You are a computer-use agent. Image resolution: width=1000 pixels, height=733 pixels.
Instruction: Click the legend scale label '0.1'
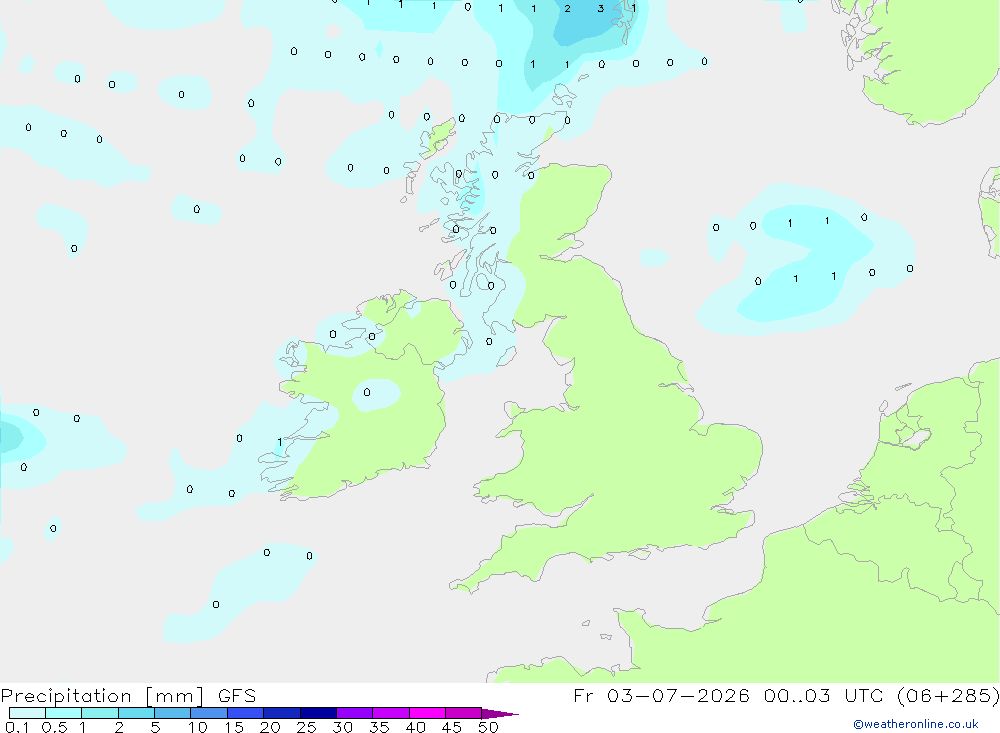point(17,727)
